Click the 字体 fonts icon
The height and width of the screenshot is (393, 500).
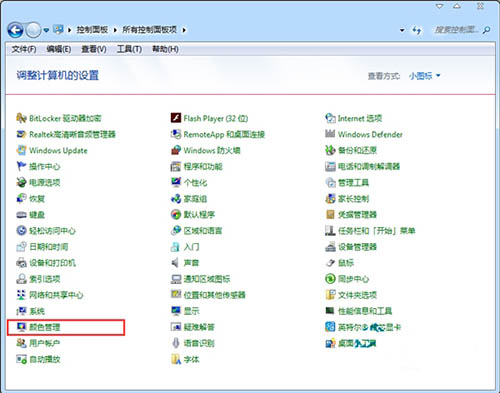pyautogui.click(x=176, y=359)
